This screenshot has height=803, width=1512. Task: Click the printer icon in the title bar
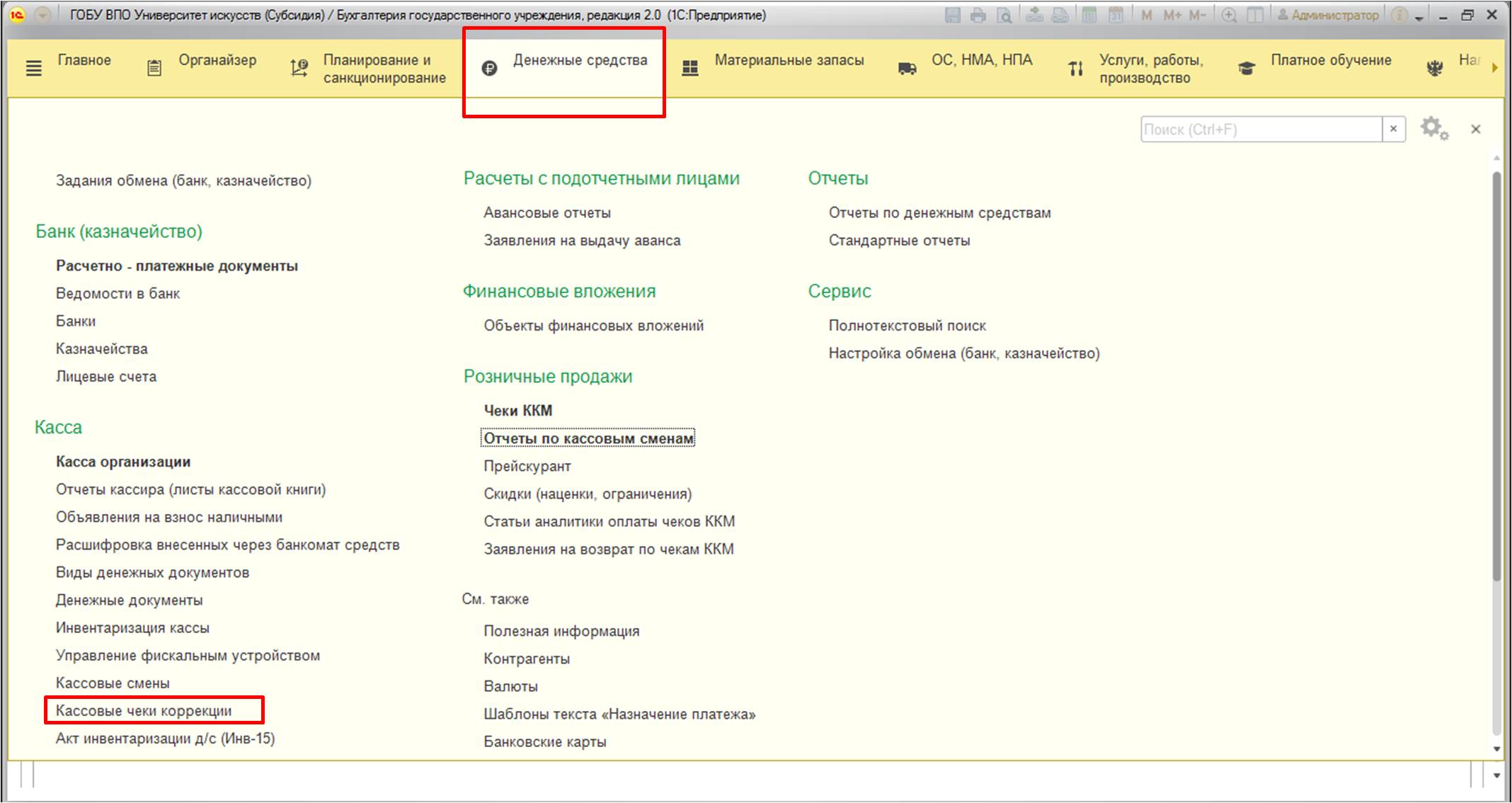pos(978,15)
